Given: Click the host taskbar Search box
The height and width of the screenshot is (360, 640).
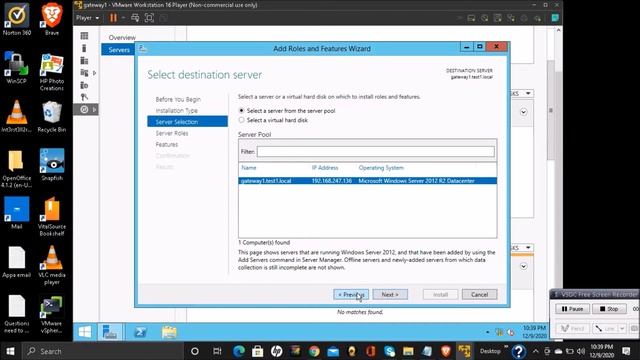Looking at the screenshot, I should [x=102, y=351].
